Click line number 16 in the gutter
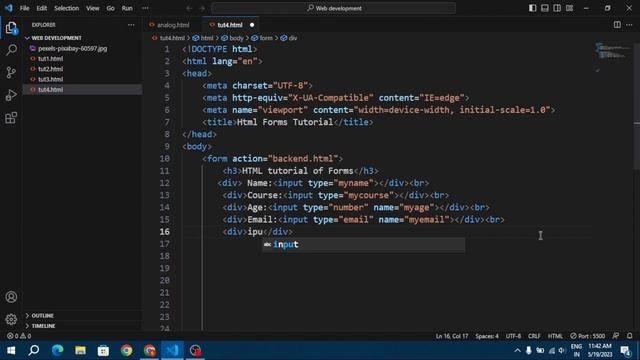 pyautogui.click(x=164, y=231)
